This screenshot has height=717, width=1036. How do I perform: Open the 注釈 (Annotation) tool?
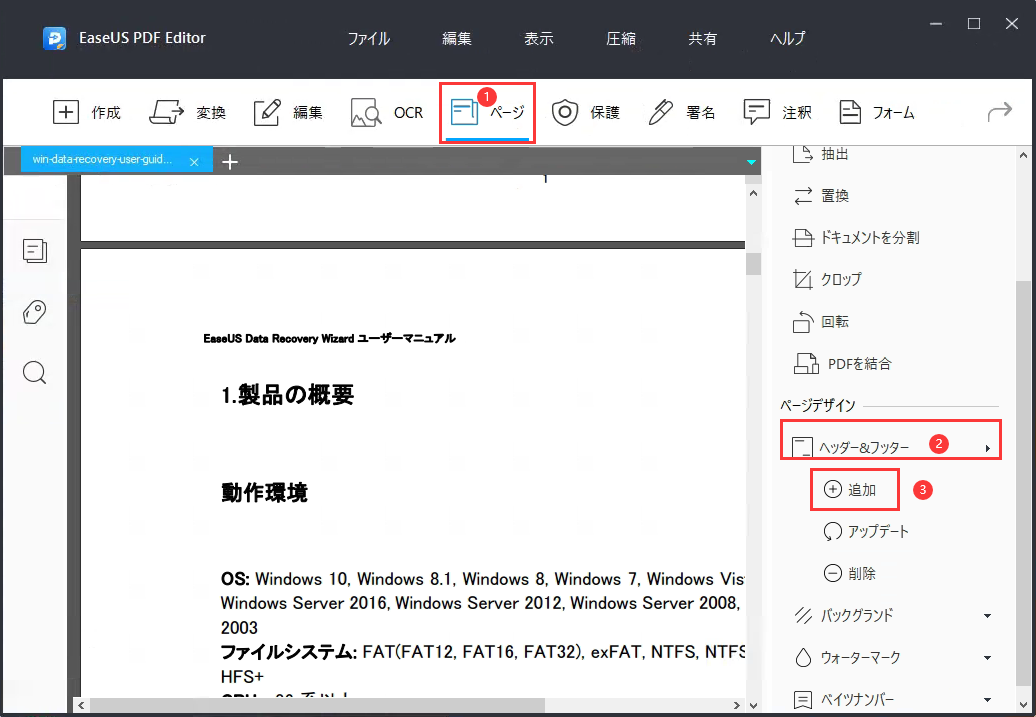coord(779,112)
